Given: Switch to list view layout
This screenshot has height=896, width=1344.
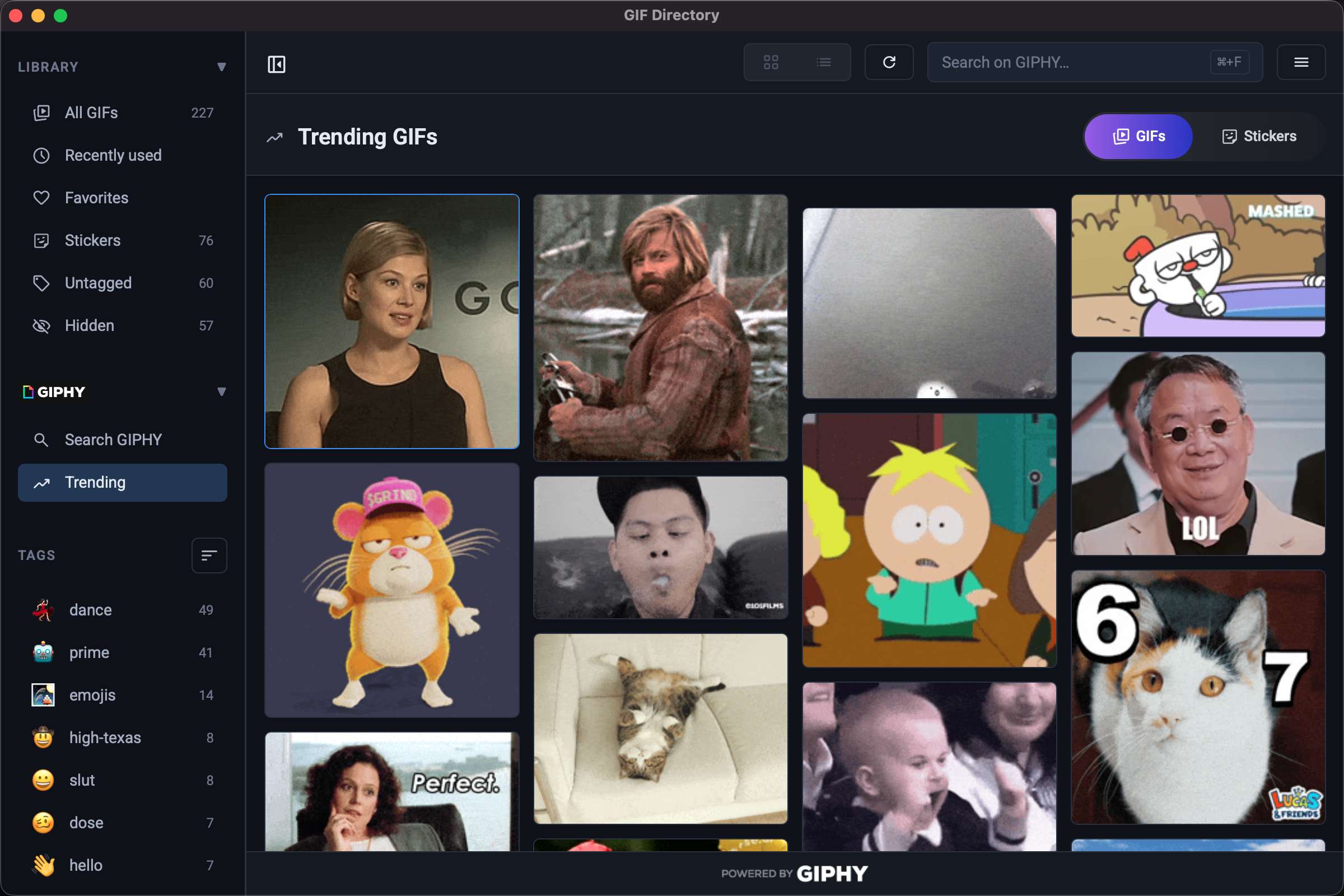Looking at the screenshot, I should click(x=823, y=62).
